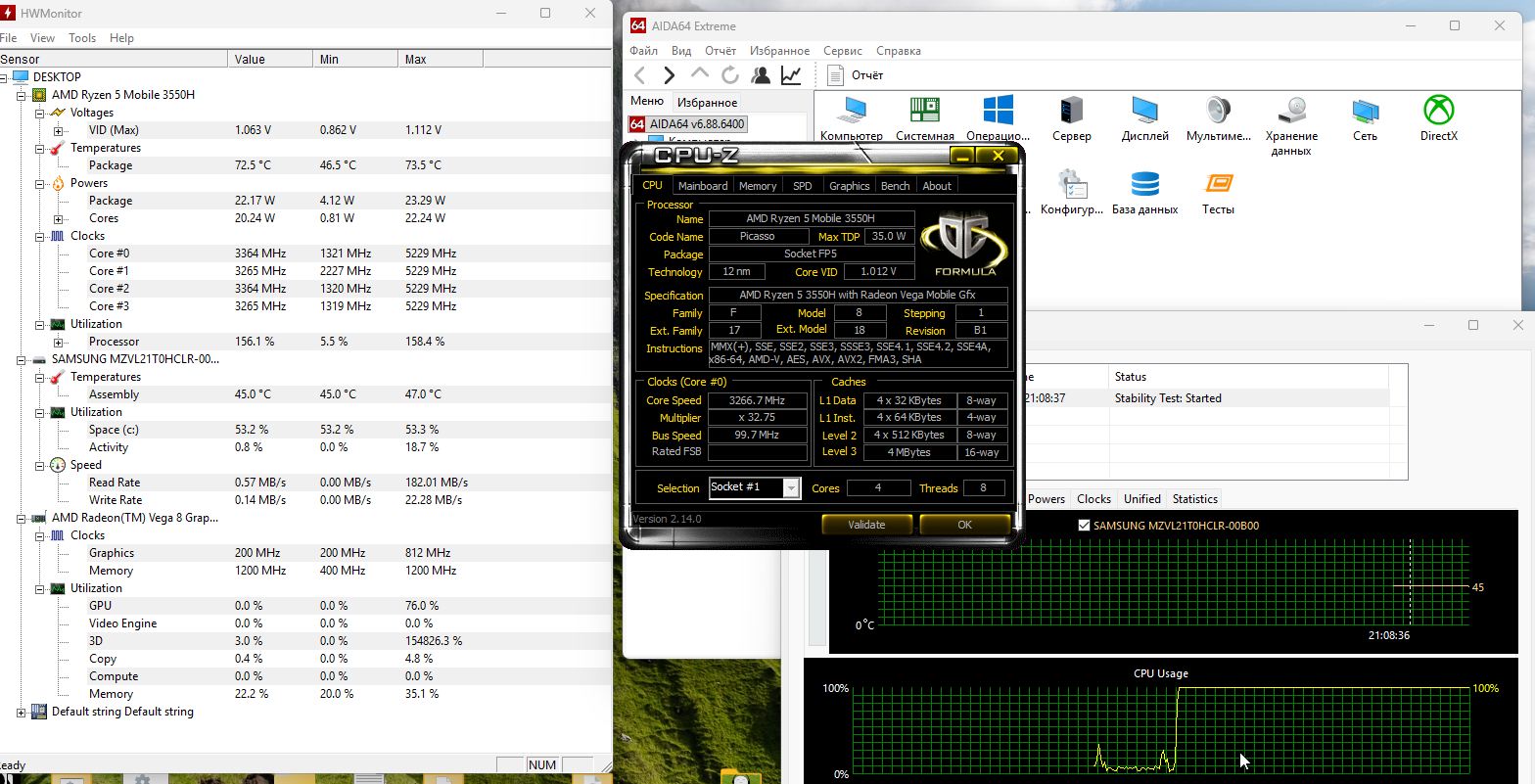The image size is (1535, 784).
Task: Collapse the SAMSUNG MZVL21T0HCLR drive node
Action: pos(22,359)
